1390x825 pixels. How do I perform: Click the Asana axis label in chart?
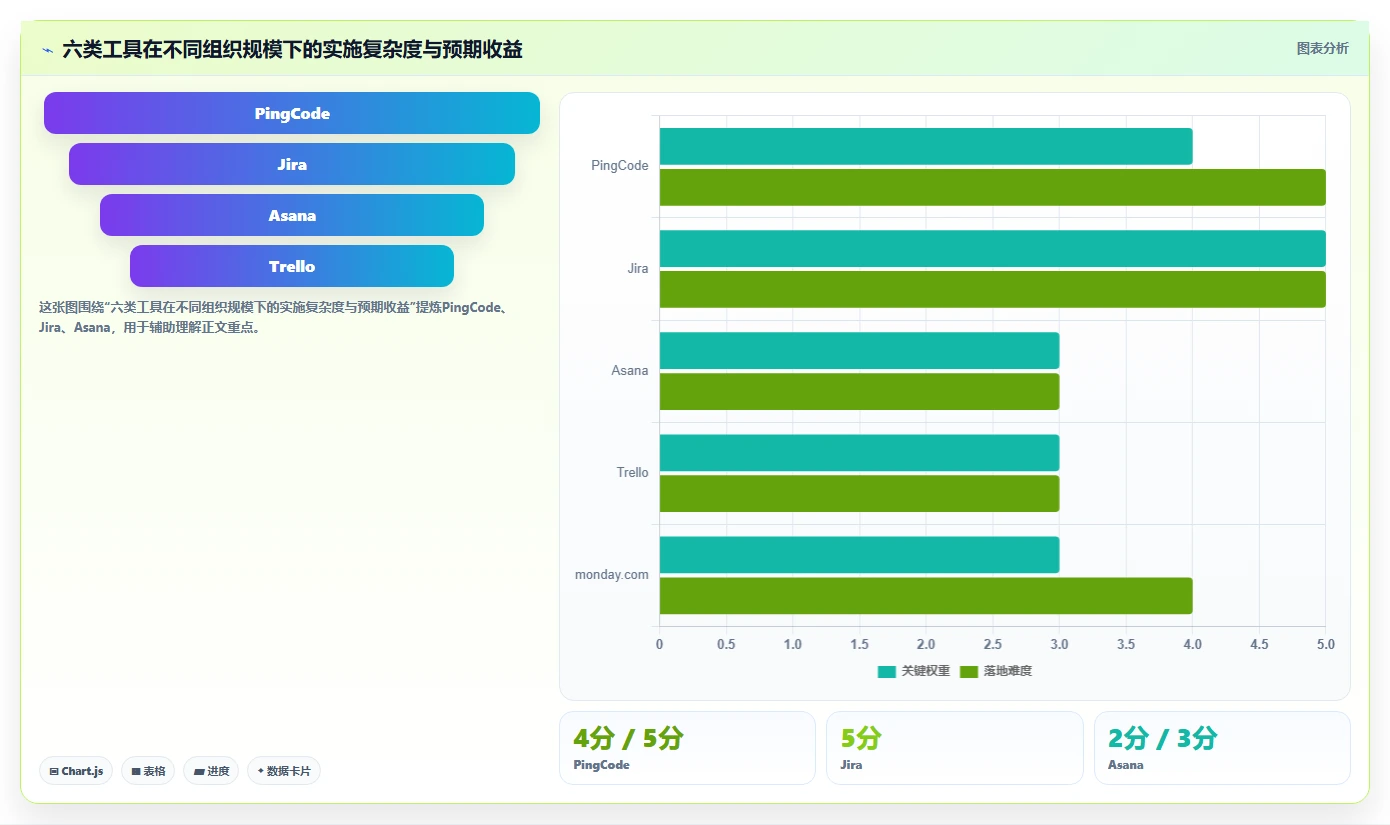click(x=630, y=370)
